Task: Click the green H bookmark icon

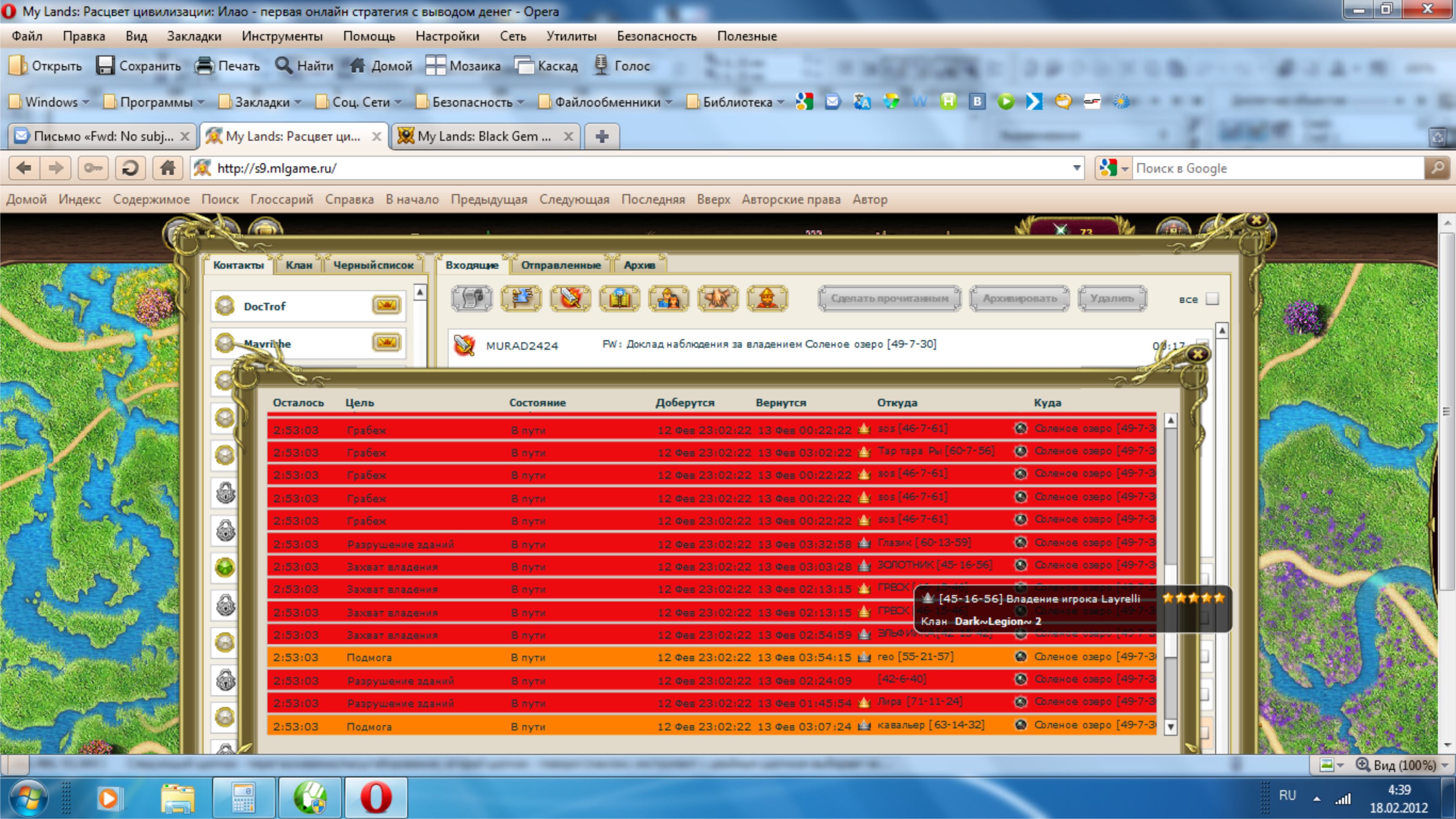Action: (x=948, y=102)
